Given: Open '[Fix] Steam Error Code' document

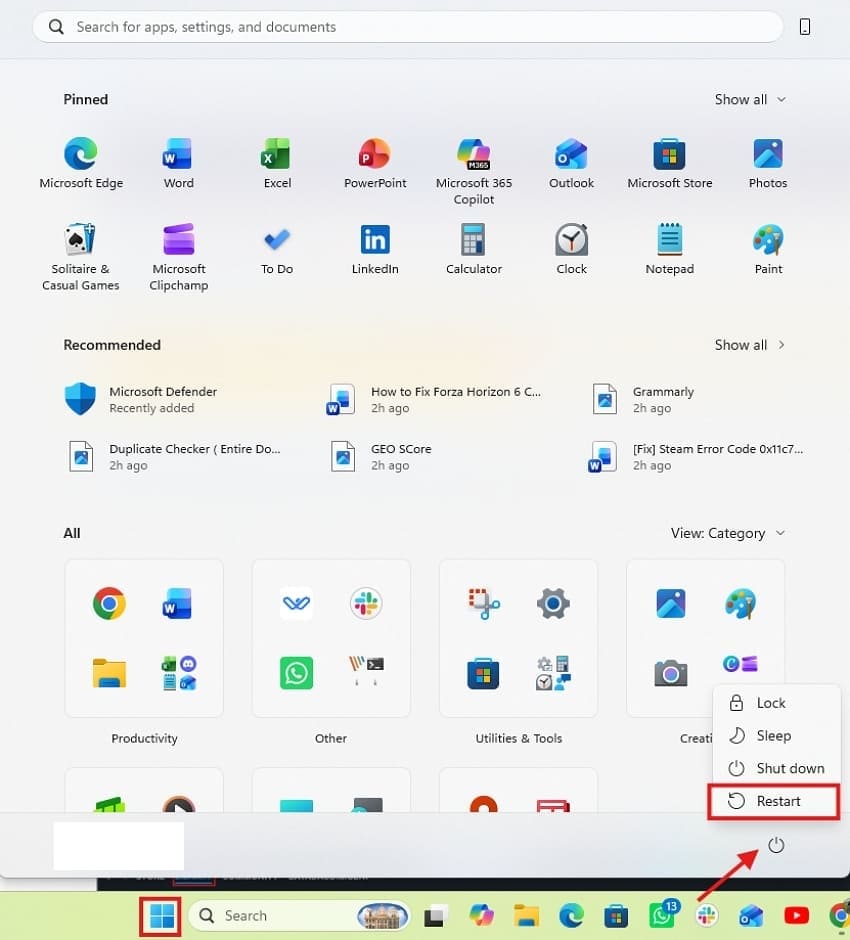Looking at the screenshot, I should [x=695, y=457].
